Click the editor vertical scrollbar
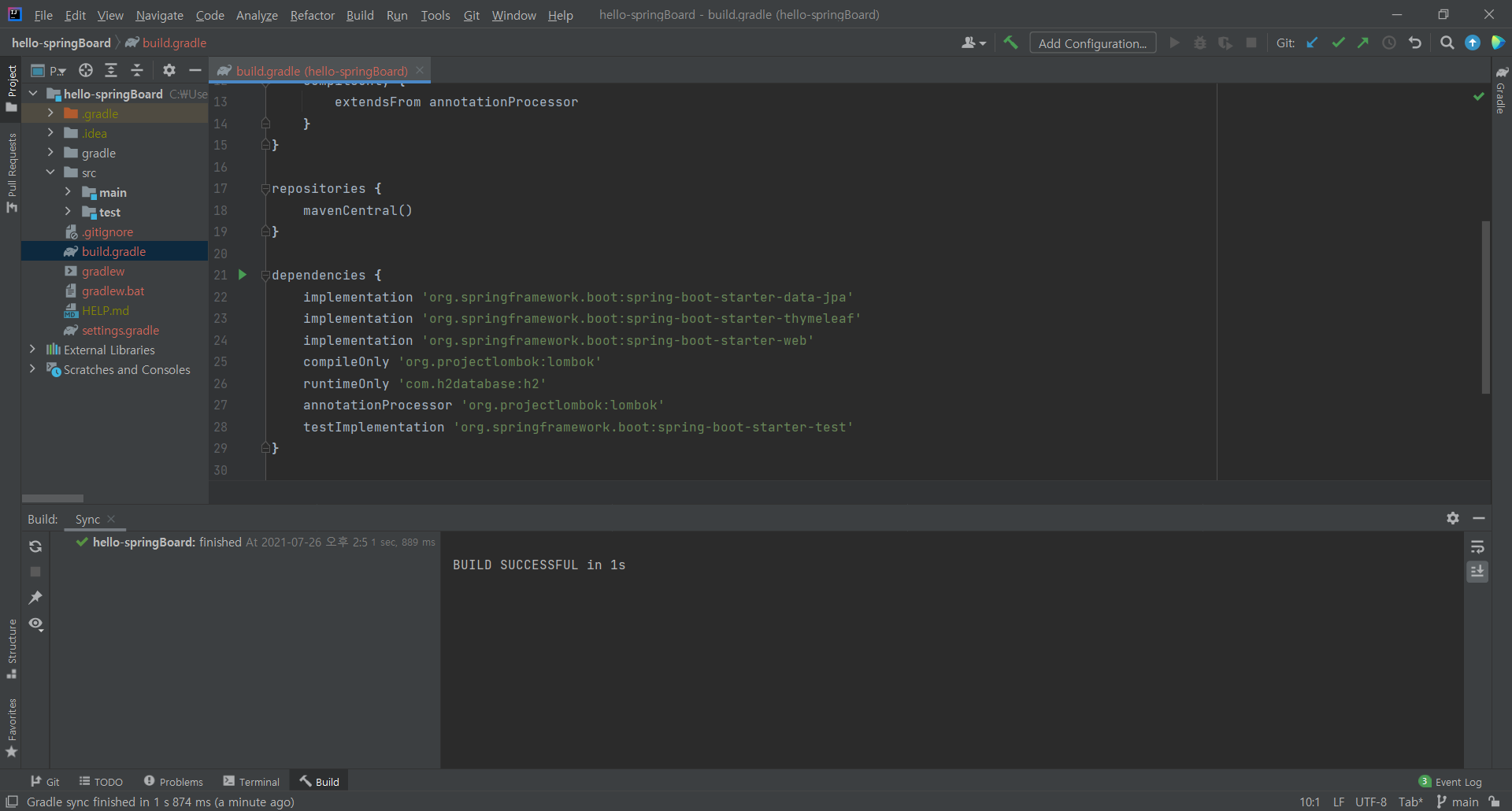1512x811 pixels. click(1486, 307)
